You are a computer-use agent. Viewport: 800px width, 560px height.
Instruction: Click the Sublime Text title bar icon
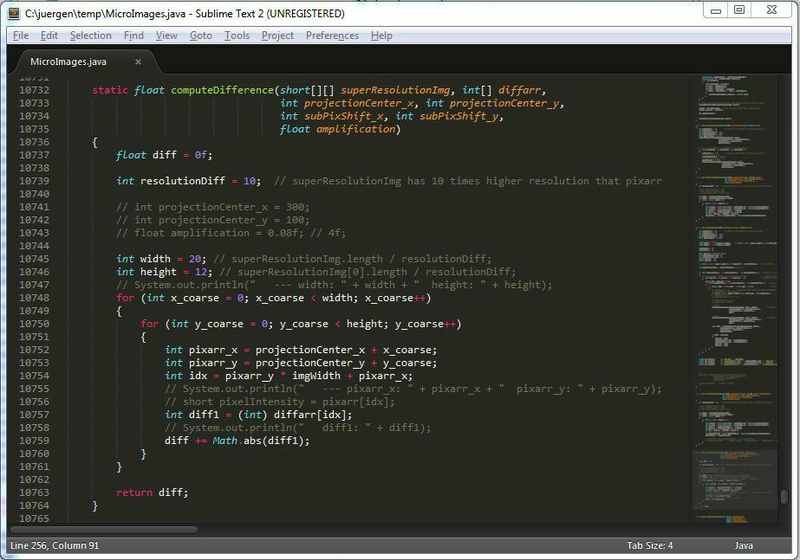pos(14,13)
